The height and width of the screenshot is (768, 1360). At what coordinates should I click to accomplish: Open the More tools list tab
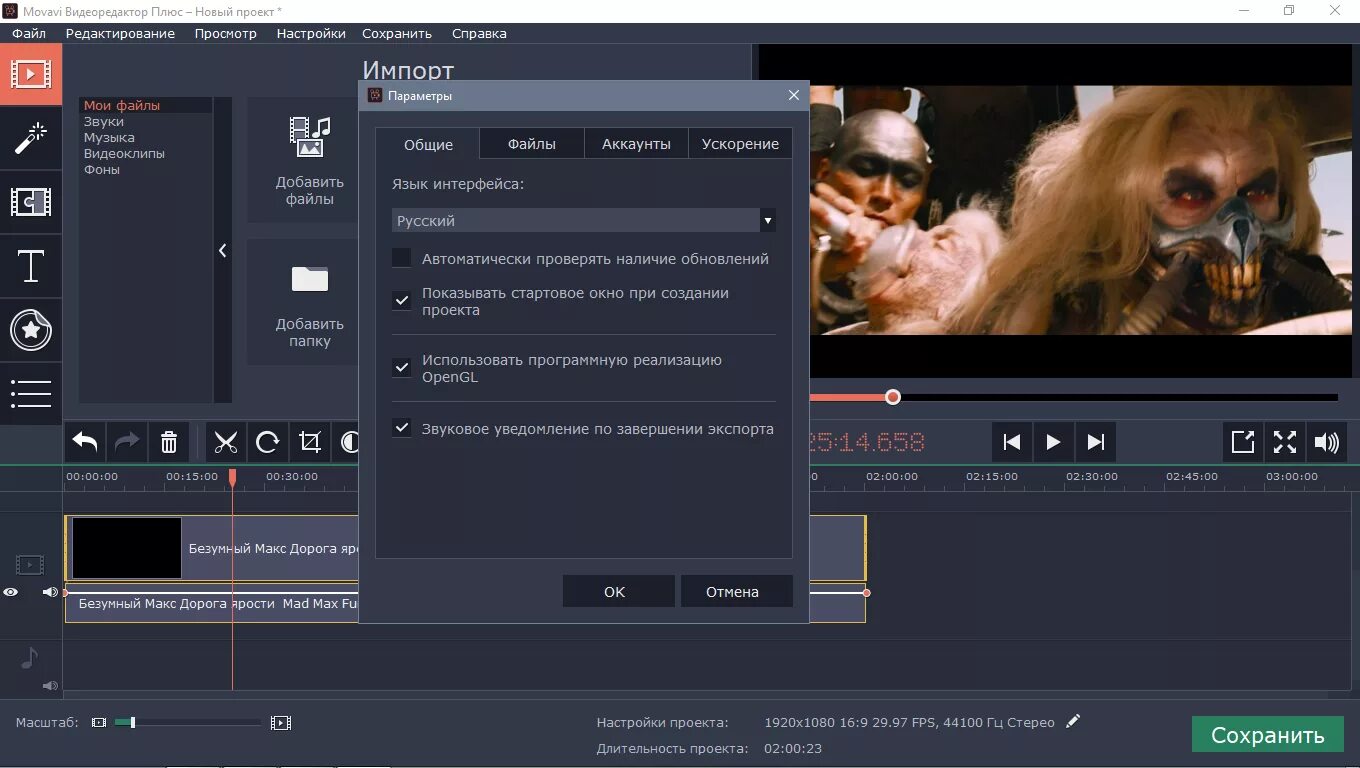click(31, 393)
